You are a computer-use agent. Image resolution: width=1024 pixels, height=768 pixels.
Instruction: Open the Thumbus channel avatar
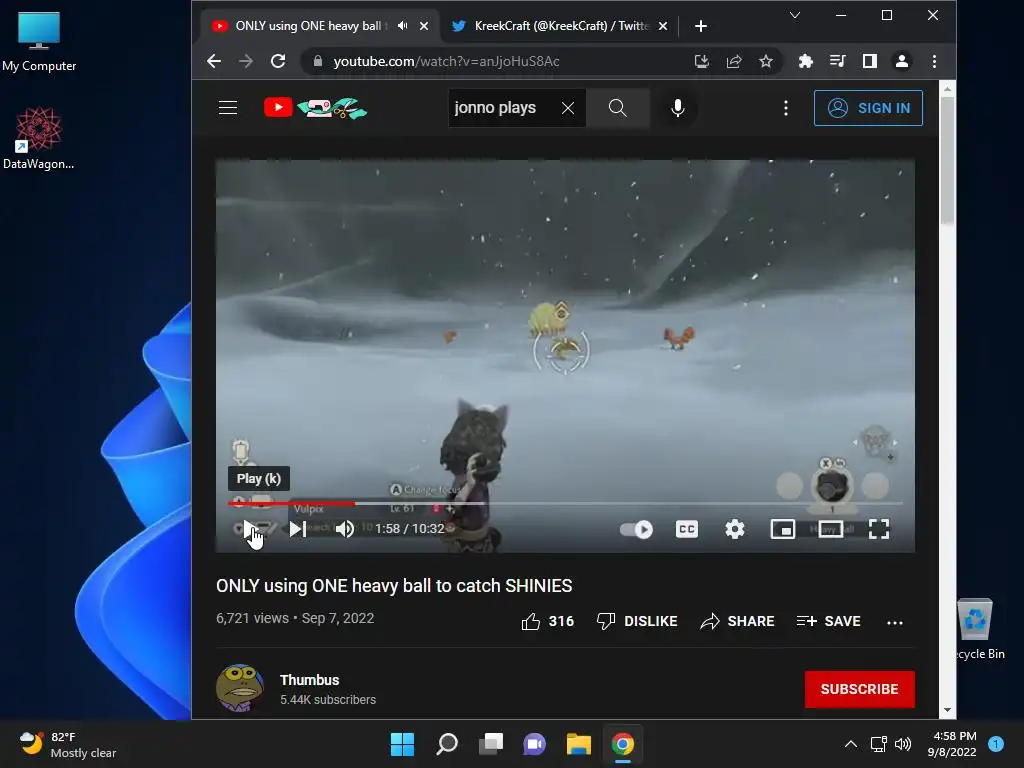(x=240, y=688)
